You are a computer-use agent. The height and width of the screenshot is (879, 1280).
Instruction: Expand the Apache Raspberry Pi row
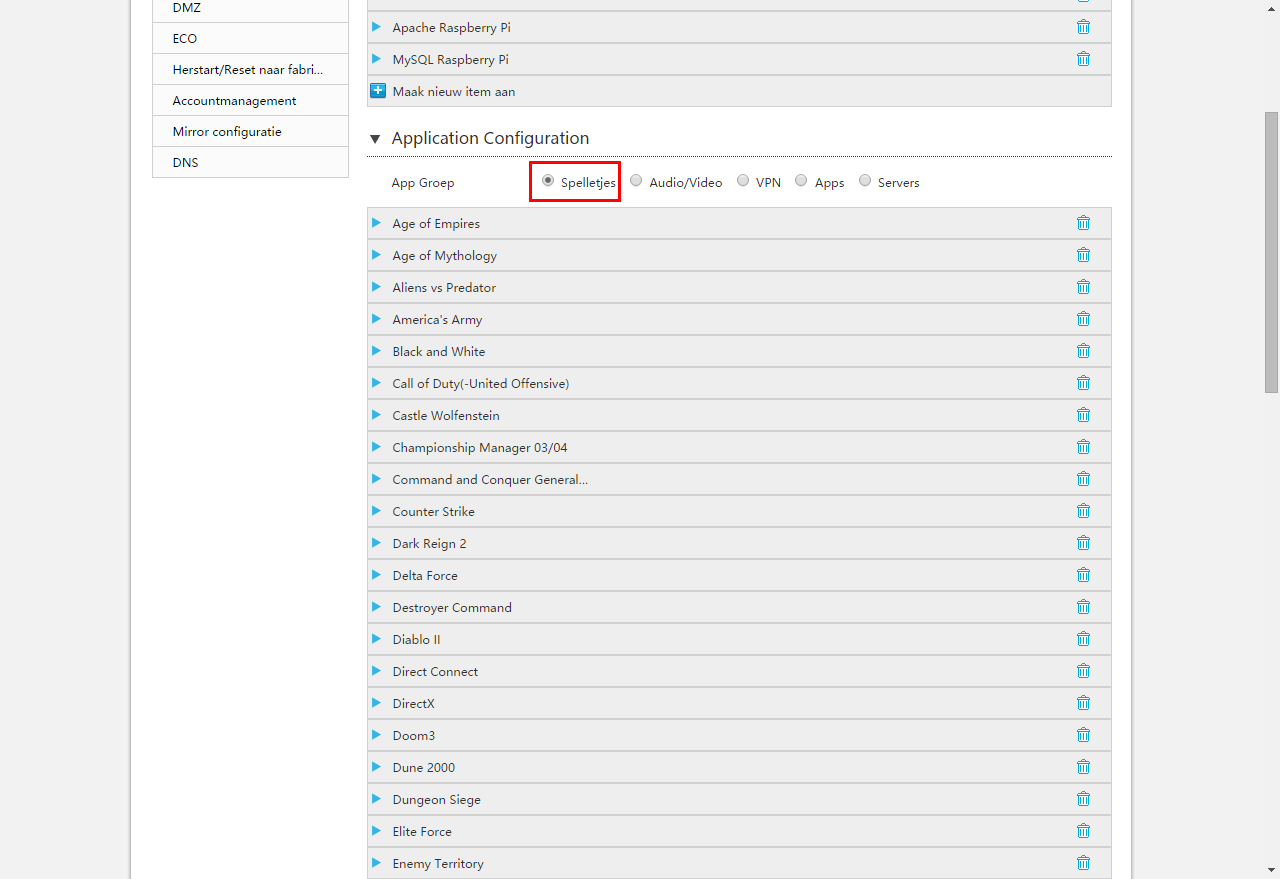tap(377, 27)
